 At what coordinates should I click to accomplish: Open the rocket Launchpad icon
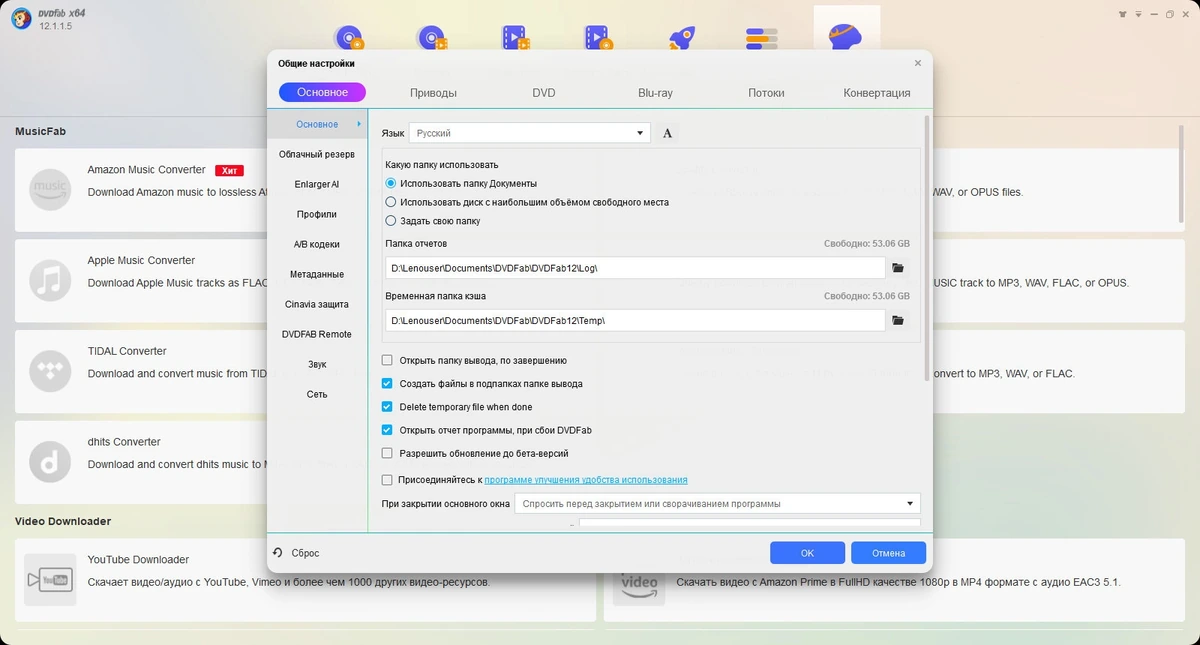(x=681, y=38)
